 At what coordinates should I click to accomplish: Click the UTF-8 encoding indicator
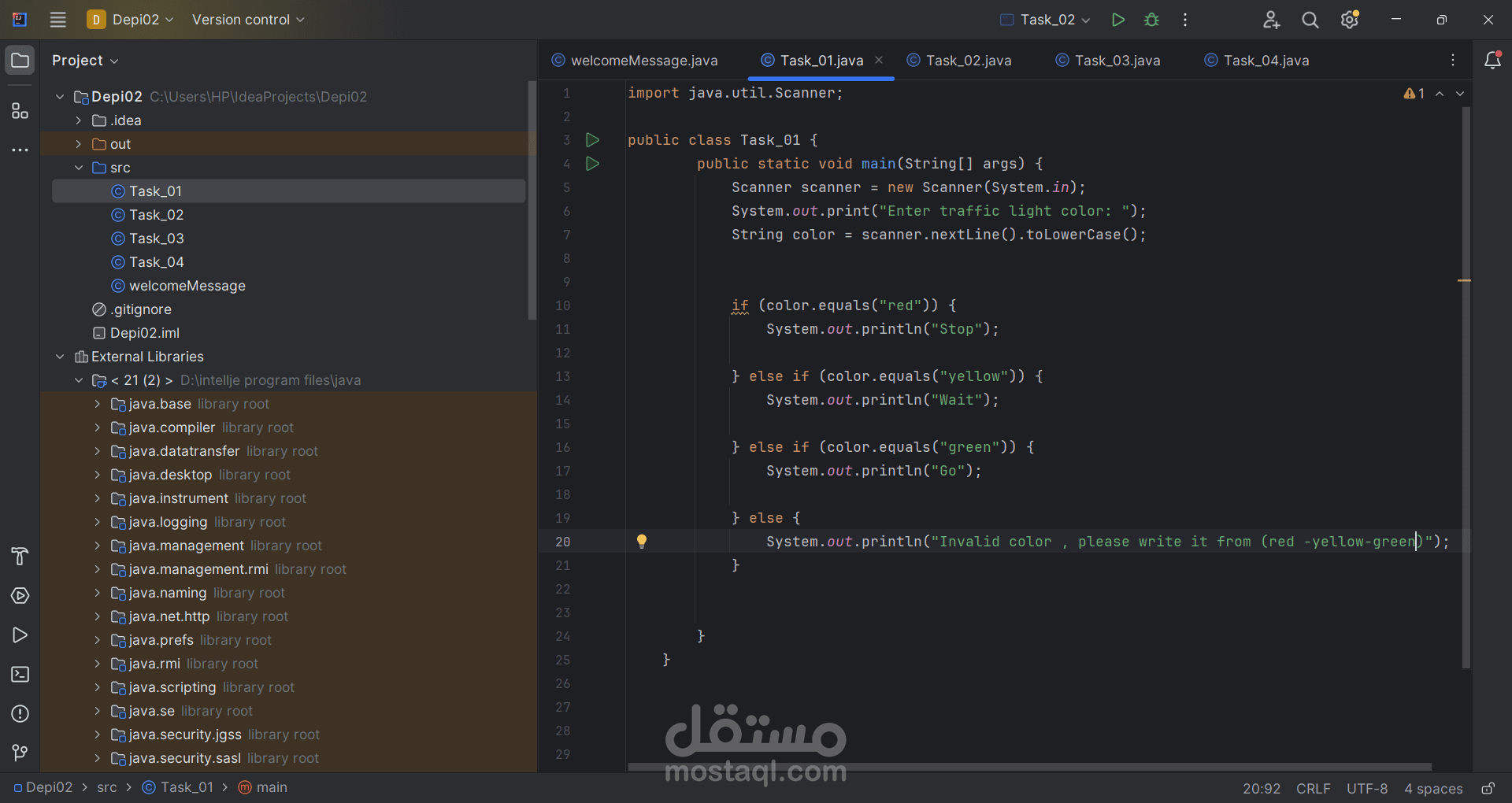click(x=1366, y=788)
